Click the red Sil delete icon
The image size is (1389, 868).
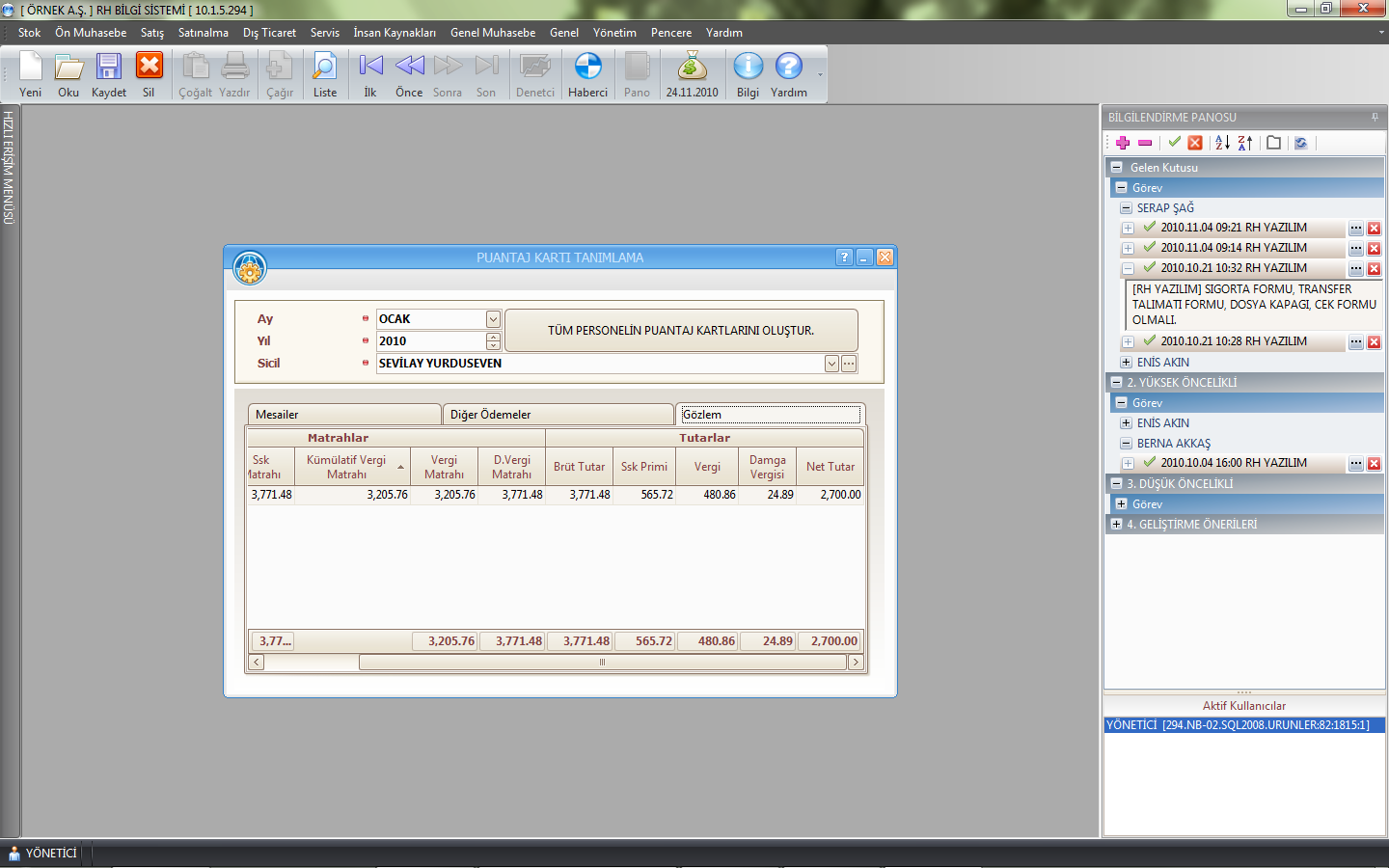[x=149, y=68]
